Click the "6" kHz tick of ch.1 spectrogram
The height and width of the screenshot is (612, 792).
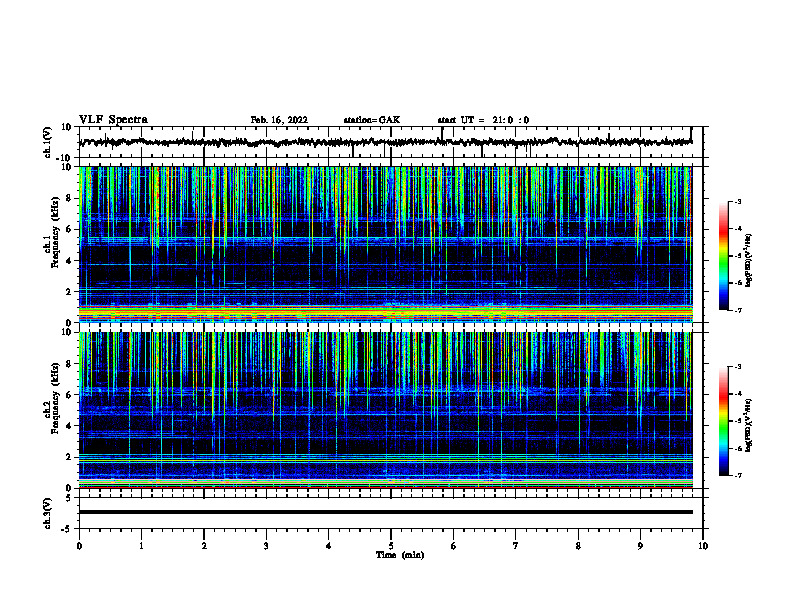coord(69,229)
